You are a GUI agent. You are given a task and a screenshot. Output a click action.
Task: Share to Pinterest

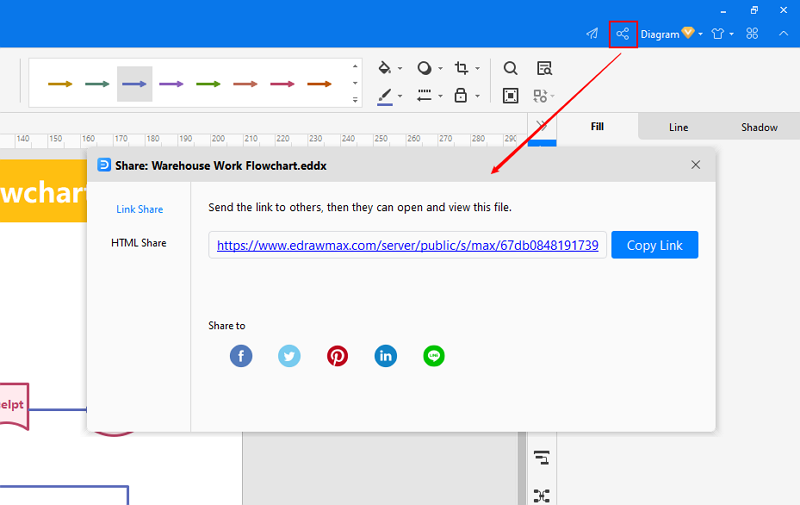337,356
